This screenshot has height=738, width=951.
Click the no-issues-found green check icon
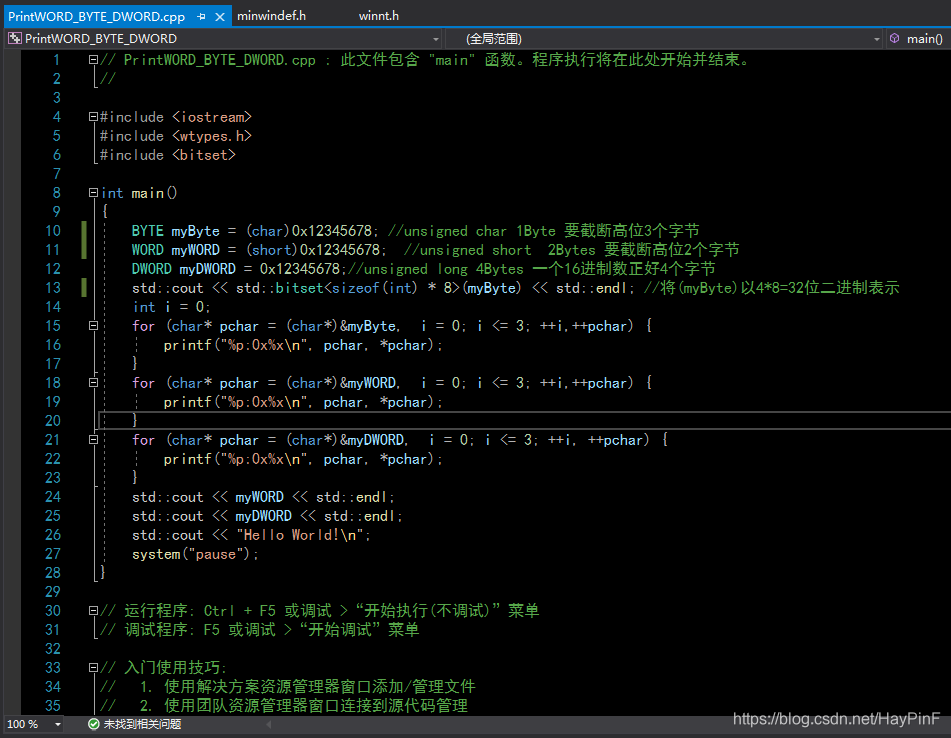[93, 724]
